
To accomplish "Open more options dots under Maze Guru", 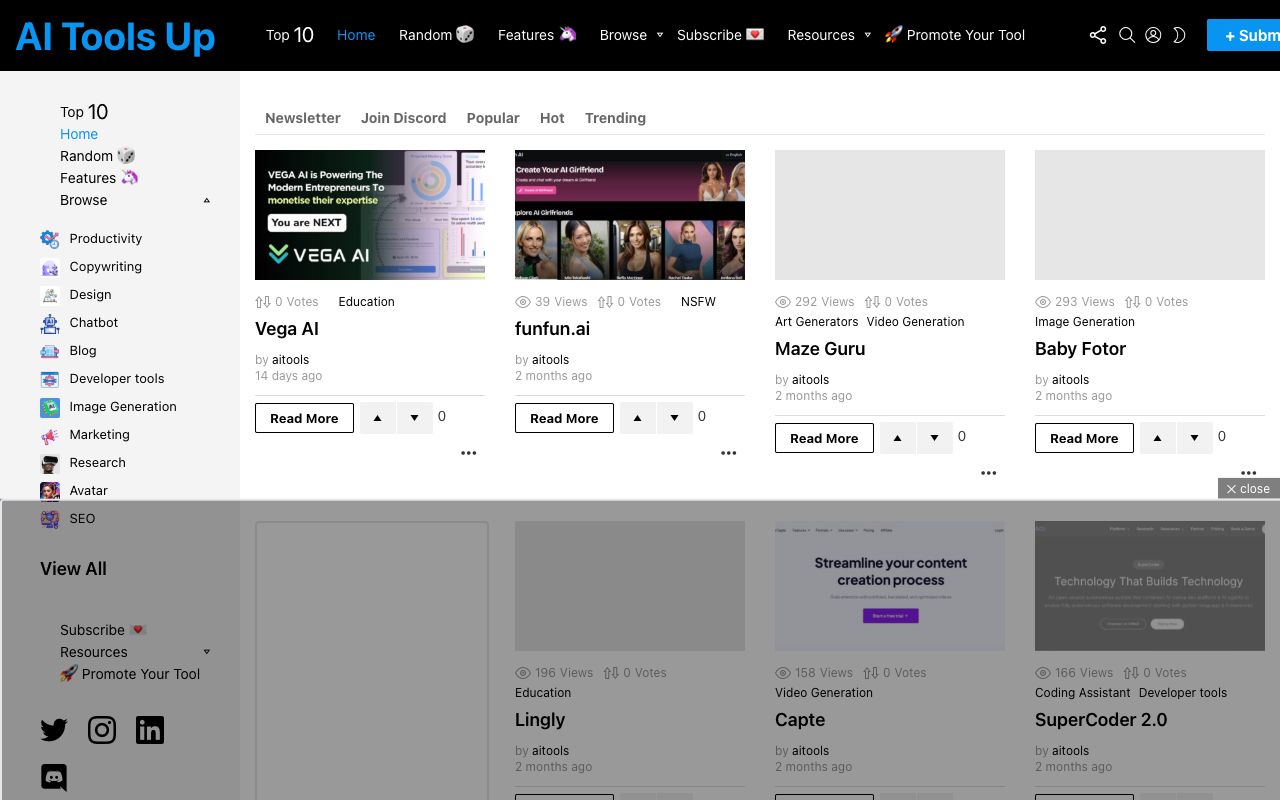I will (989, 473).
